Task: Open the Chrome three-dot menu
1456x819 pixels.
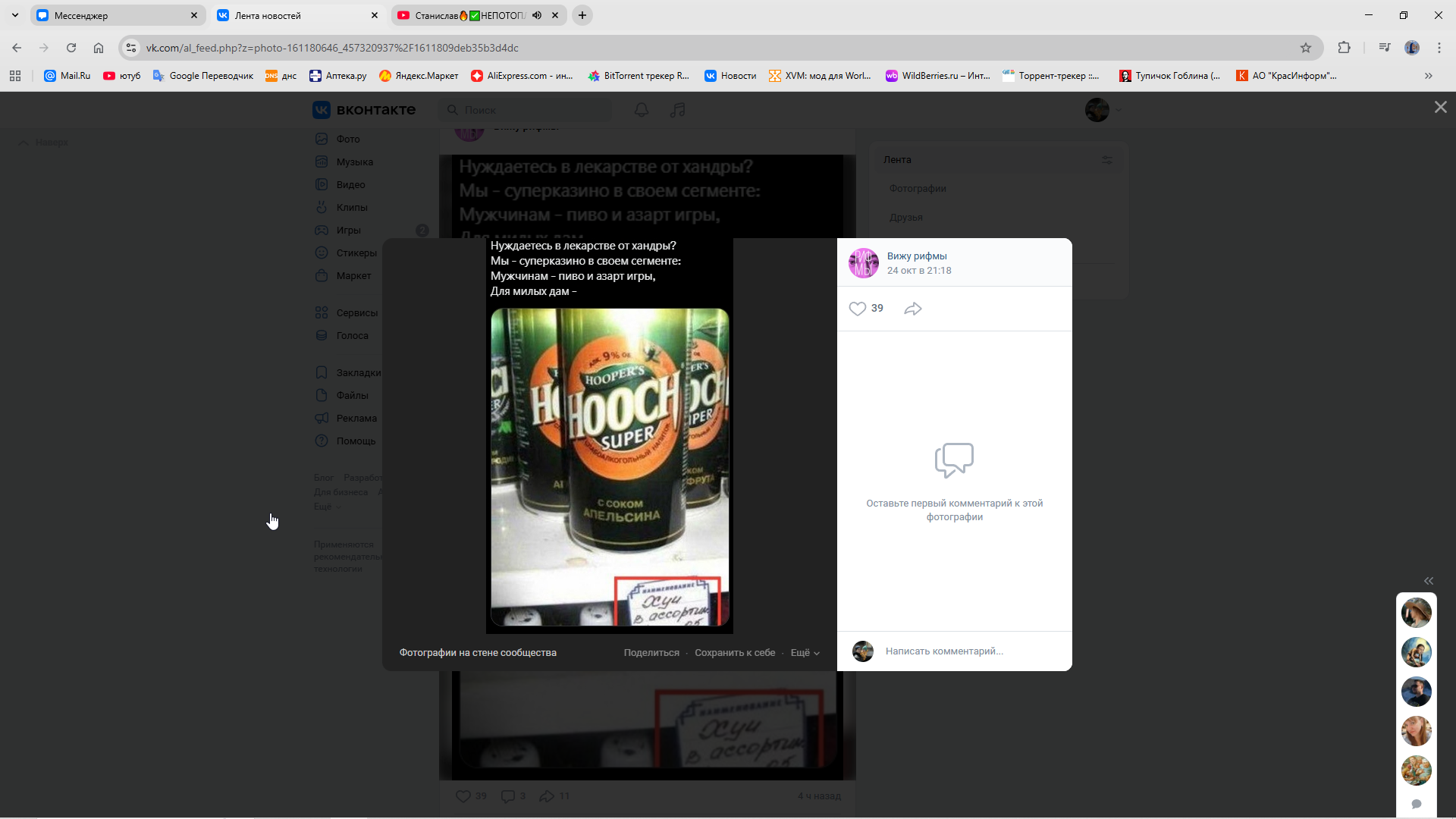Action: [x=1439, y=48]
